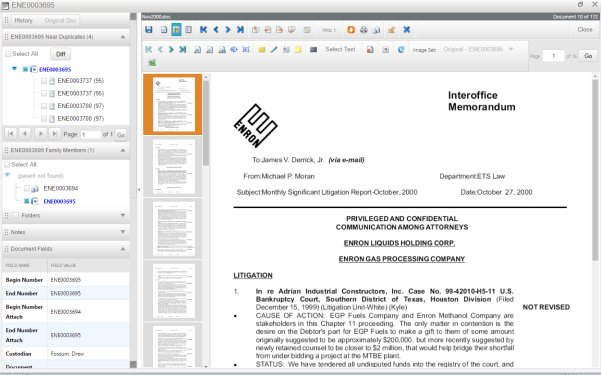Click Close in the top toolbar
Viewport: 601px width, 375px height.
point(585,30)
